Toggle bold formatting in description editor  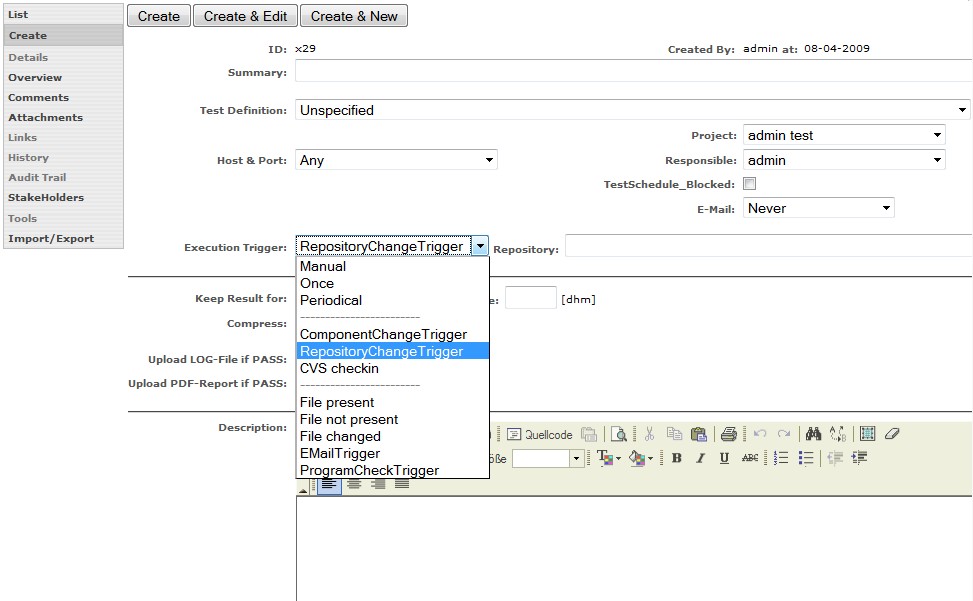[677, 458]
